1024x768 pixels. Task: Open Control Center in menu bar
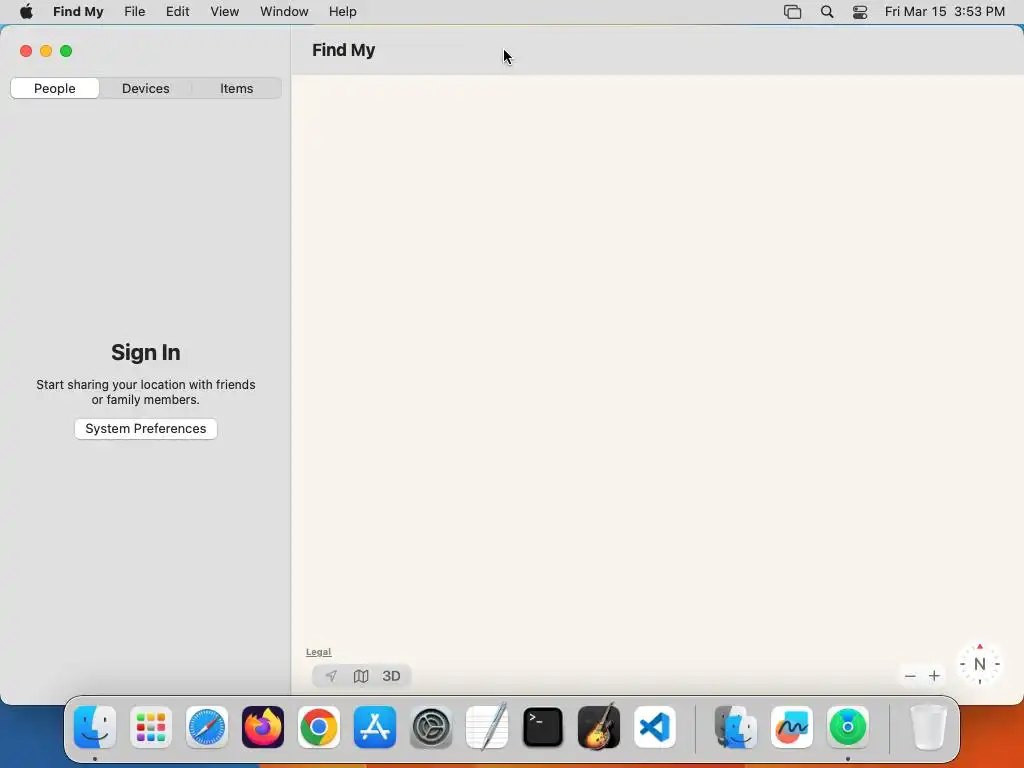(860, 12)
